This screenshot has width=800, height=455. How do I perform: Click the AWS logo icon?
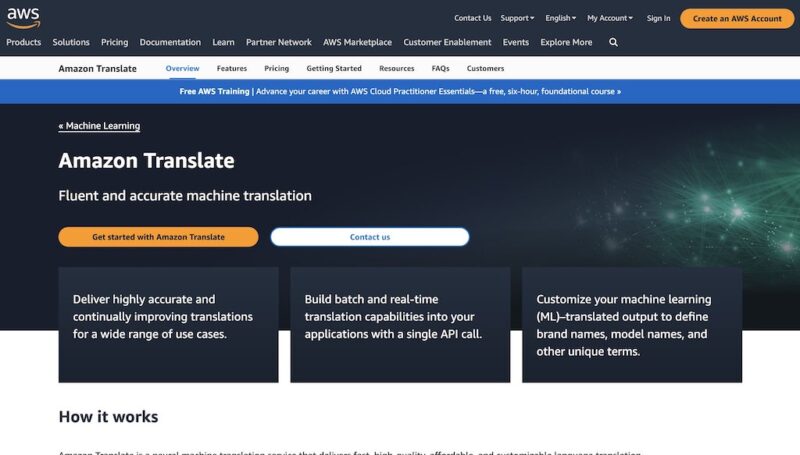coord(23,18)
